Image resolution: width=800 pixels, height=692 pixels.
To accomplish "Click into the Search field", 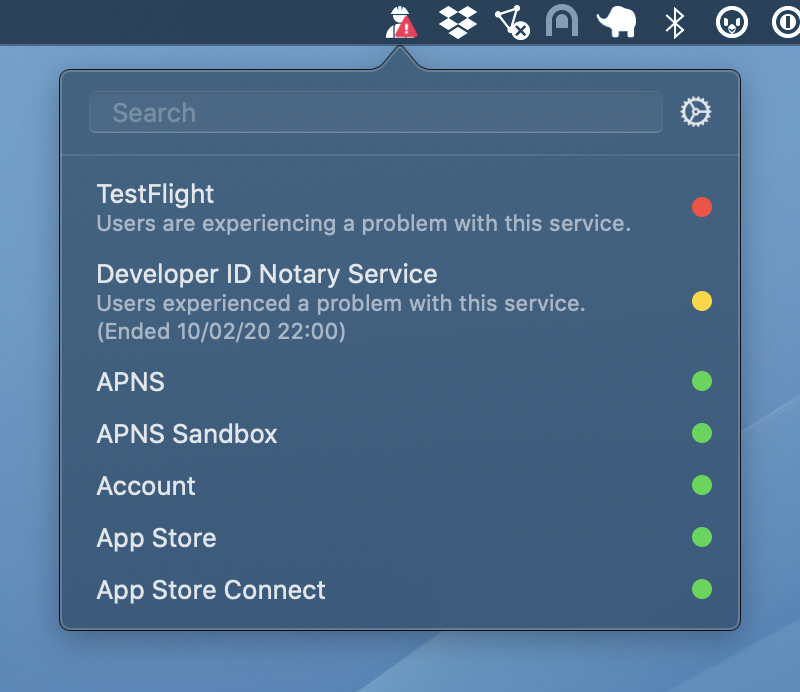I will click(376, 112).
